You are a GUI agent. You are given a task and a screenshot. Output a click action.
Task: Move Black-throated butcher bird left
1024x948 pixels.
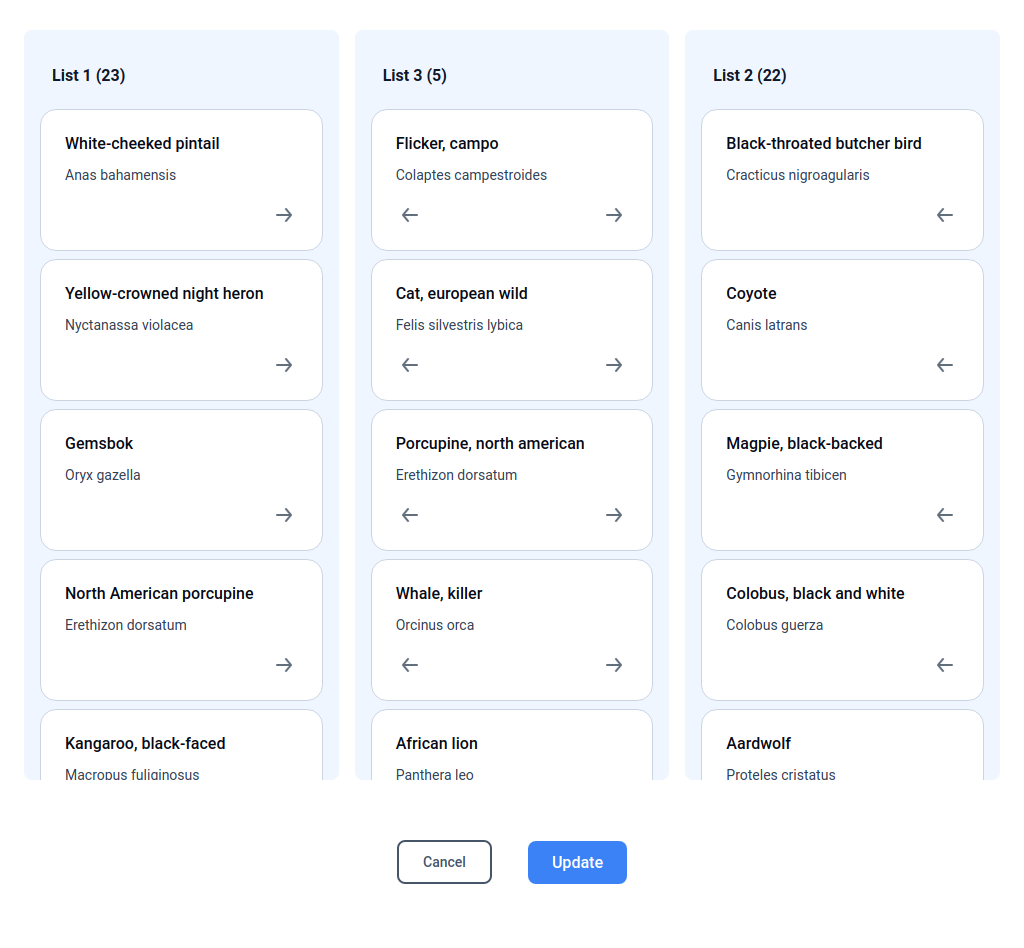(x=944, y=215)
